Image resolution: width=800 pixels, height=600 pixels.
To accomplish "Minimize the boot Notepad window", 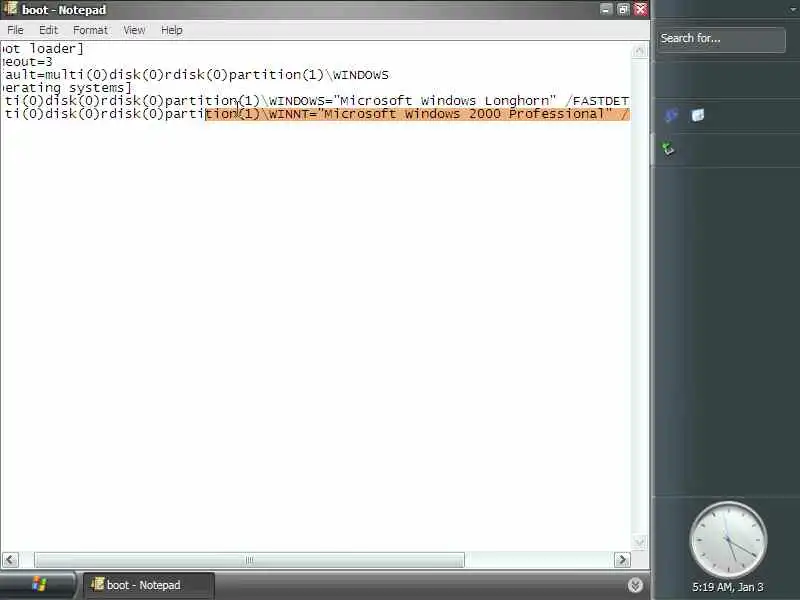I will pyautogui.click(x=606, y=9).
